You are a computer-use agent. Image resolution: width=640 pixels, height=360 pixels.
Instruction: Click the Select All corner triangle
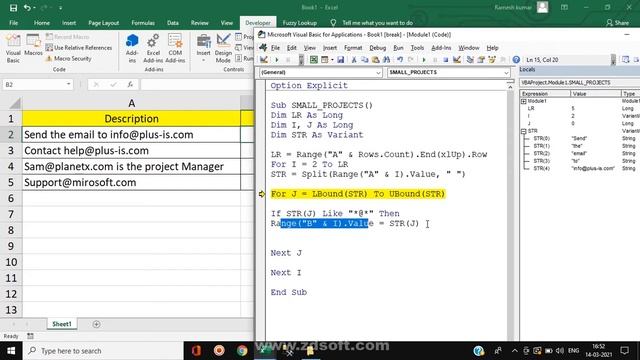[14, 103]
